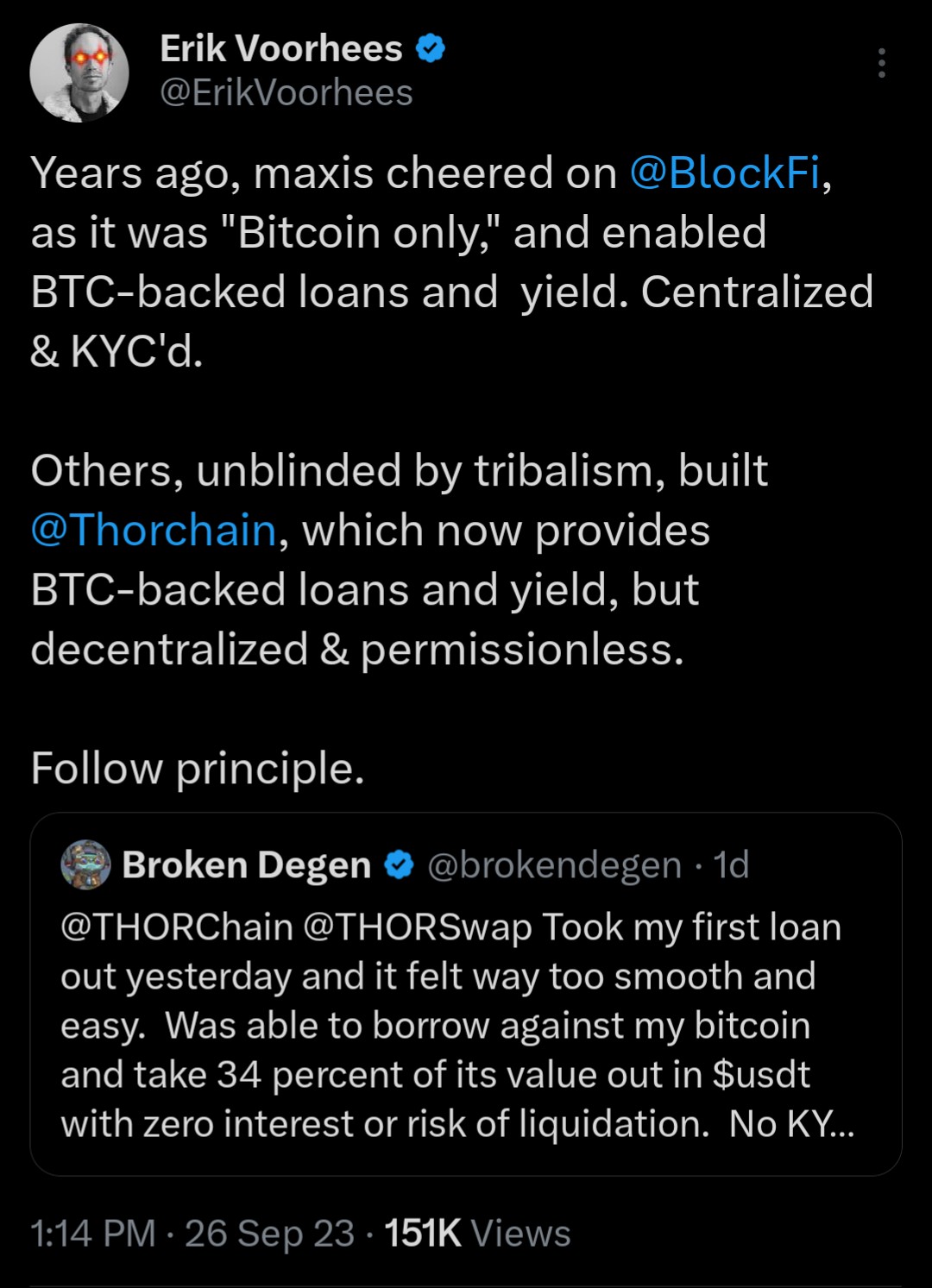Click the "Follow principle." line of the tweet
Image resolution: width=932 pixels, height=1288 pixels.
[198, 768]
